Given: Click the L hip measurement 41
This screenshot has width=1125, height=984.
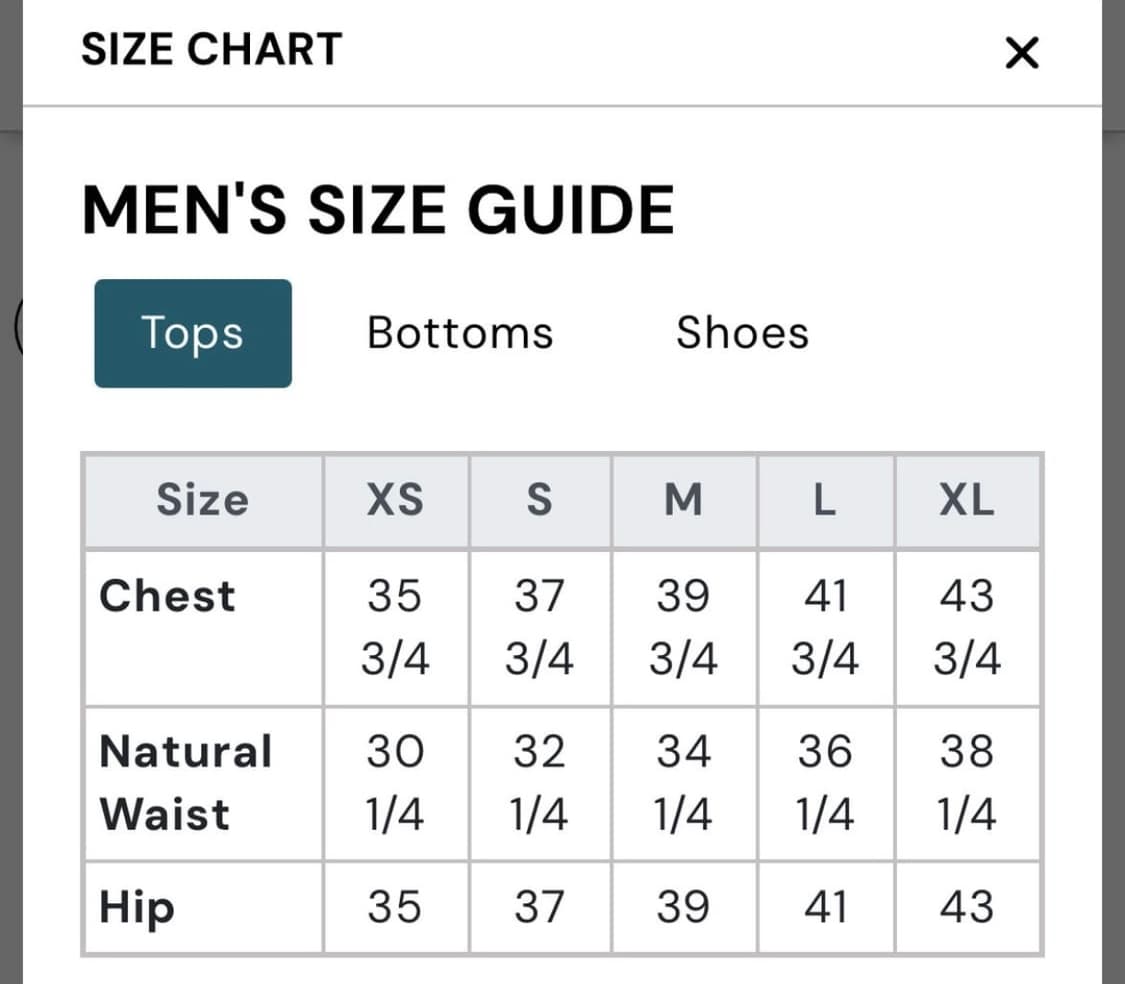Looking at the screenshot, I should 825,907.
